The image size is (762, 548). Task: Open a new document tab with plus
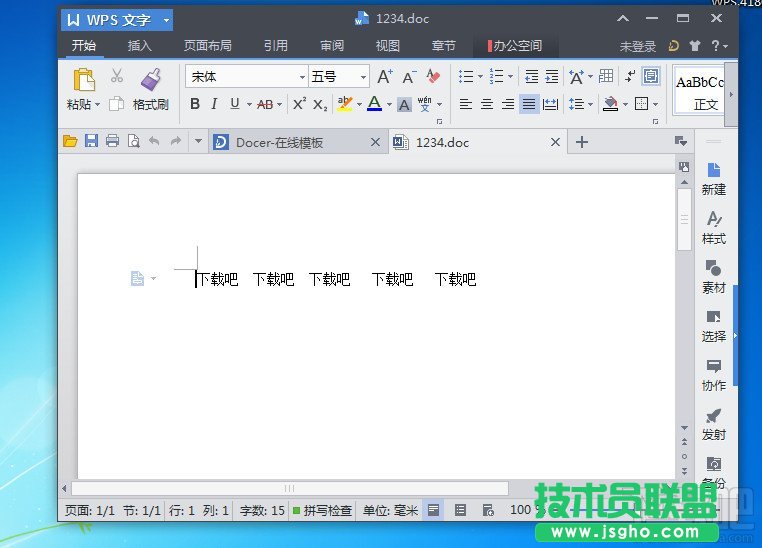(x=582, y=142)
